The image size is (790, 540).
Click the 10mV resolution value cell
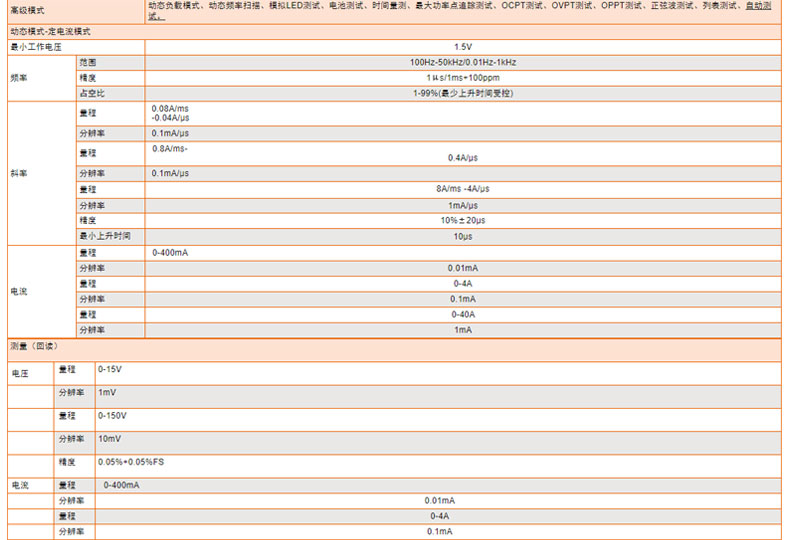(109, 438)
